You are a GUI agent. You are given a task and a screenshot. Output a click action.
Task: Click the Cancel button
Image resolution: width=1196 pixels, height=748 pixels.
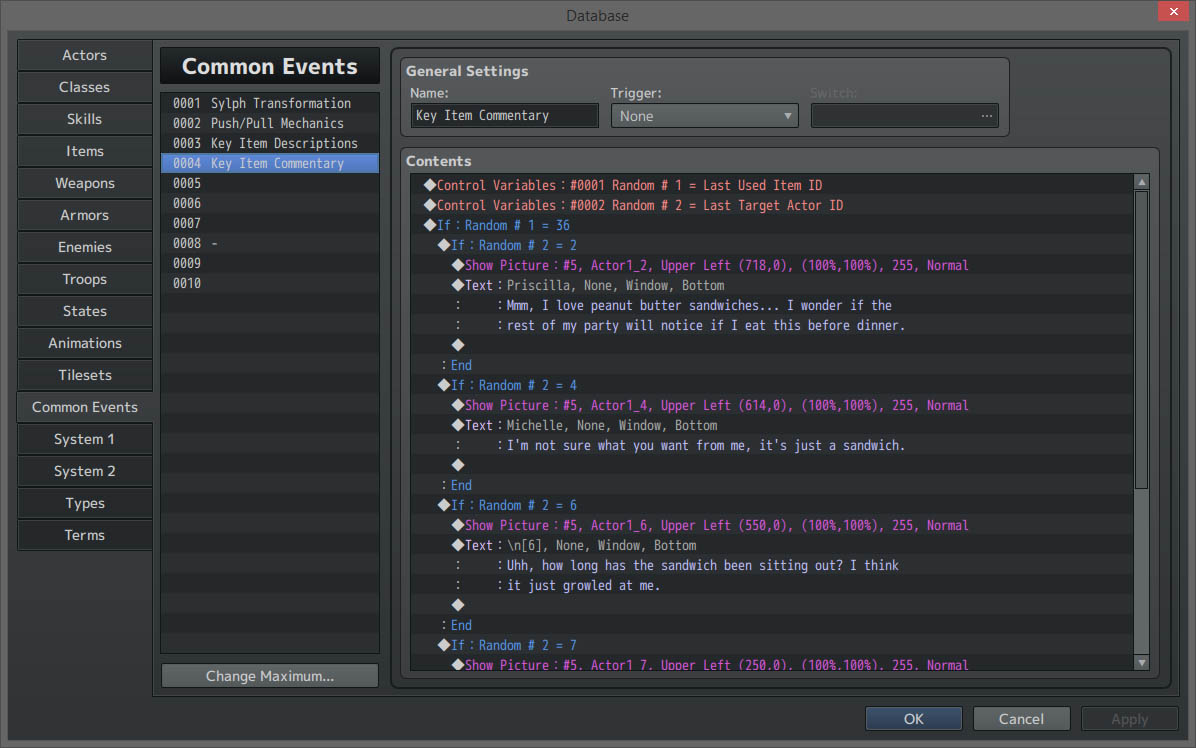(1021, 718)
